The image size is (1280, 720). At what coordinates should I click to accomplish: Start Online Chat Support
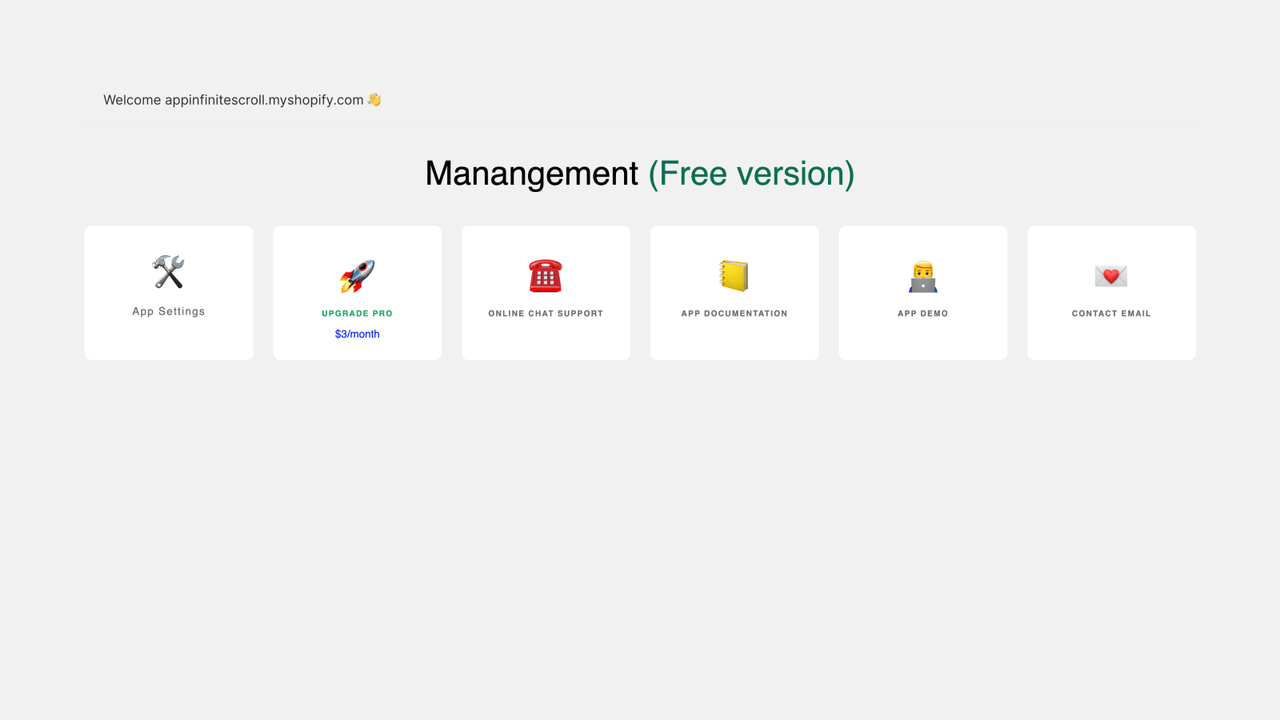click(545, 292)
